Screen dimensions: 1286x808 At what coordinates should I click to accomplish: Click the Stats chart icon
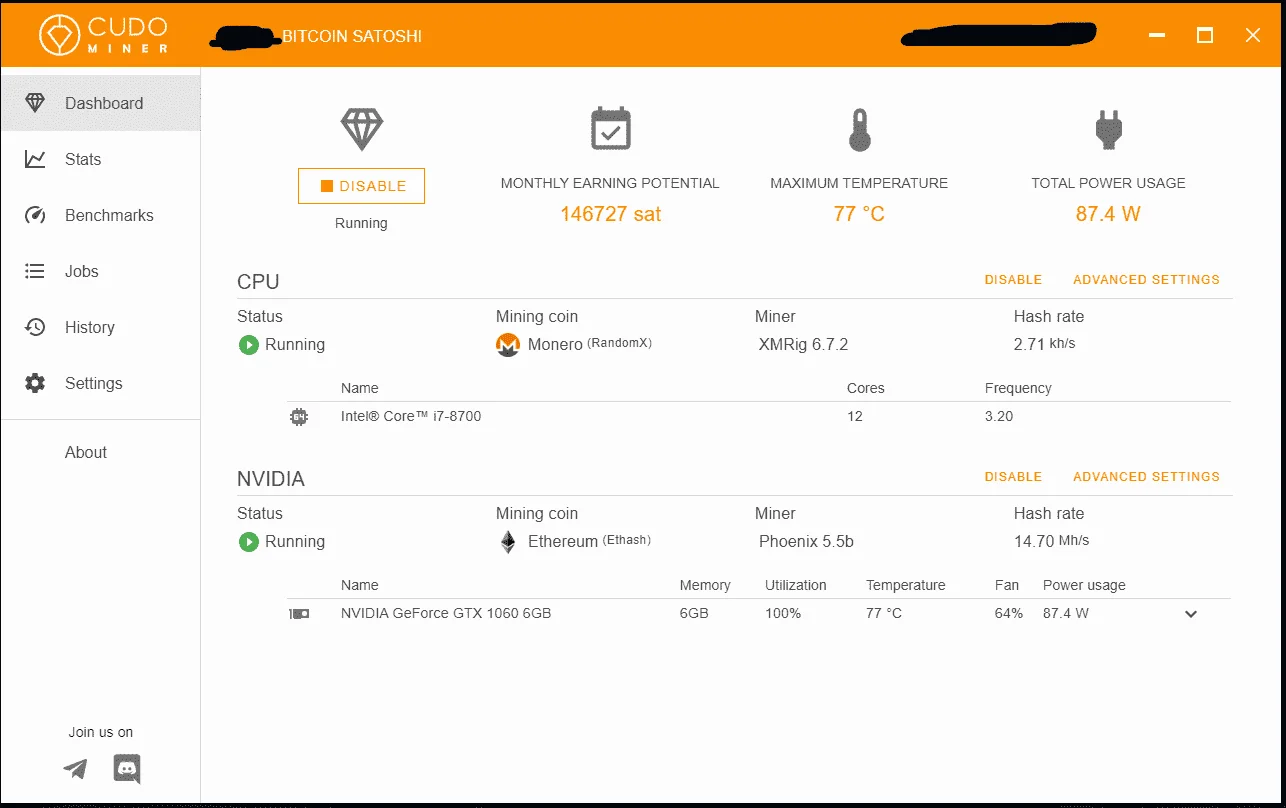pyautogui.click(x=35, y=159)
